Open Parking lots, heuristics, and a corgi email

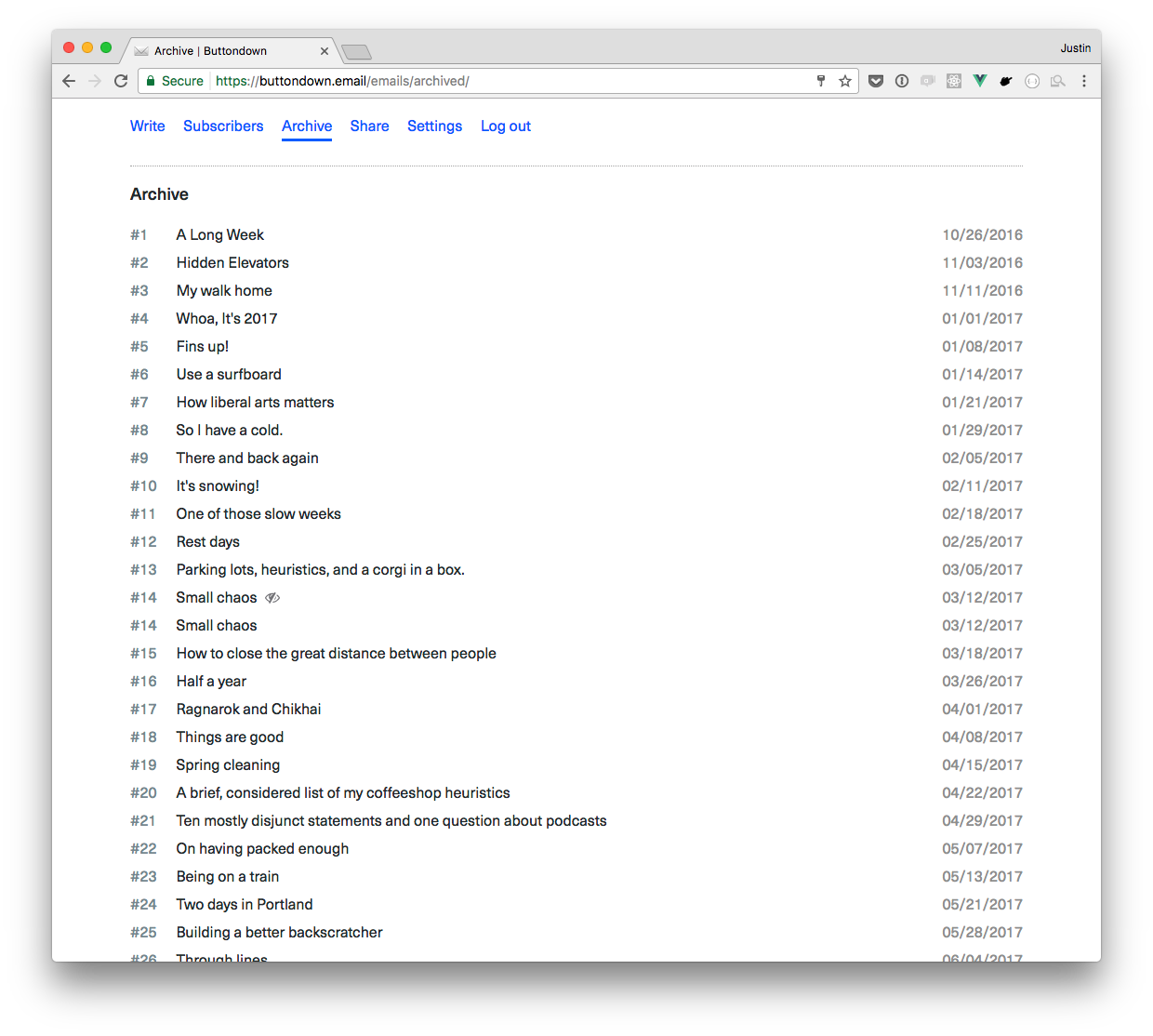tap(321, 569)
